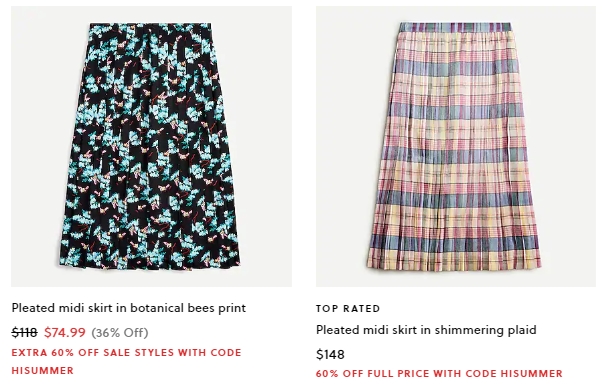This screenshot has height=384, width=614.
Task: Click the TOP RATED badge
Action: click(348, 308)
